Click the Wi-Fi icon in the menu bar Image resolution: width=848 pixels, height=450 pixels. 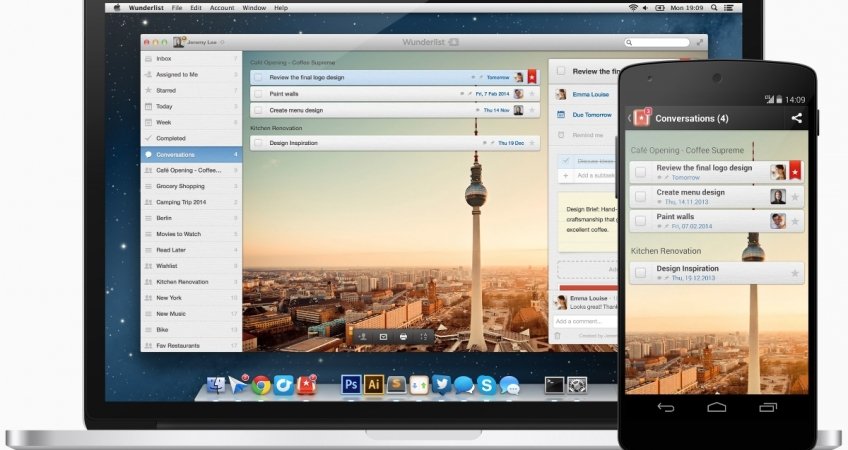tap(633, 8)
